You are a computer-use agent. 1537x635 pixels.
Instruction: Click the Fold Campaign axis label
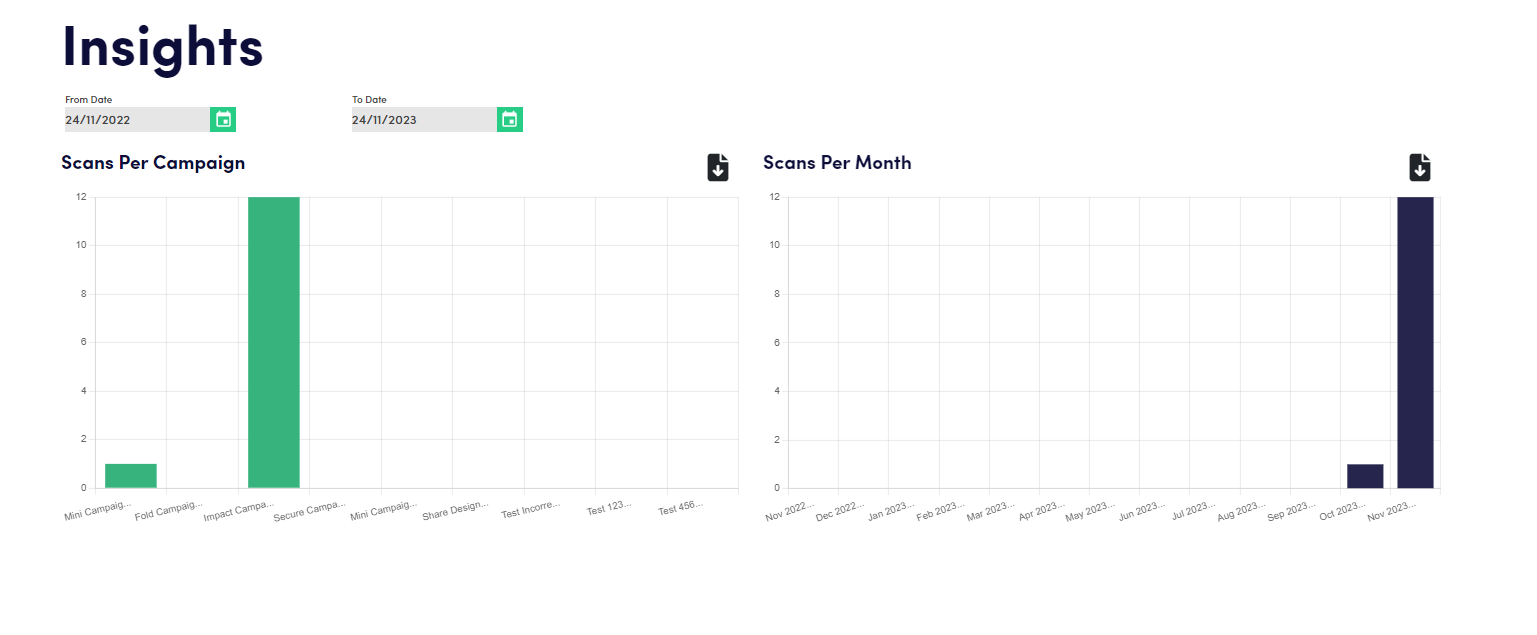tap(168, 510)
